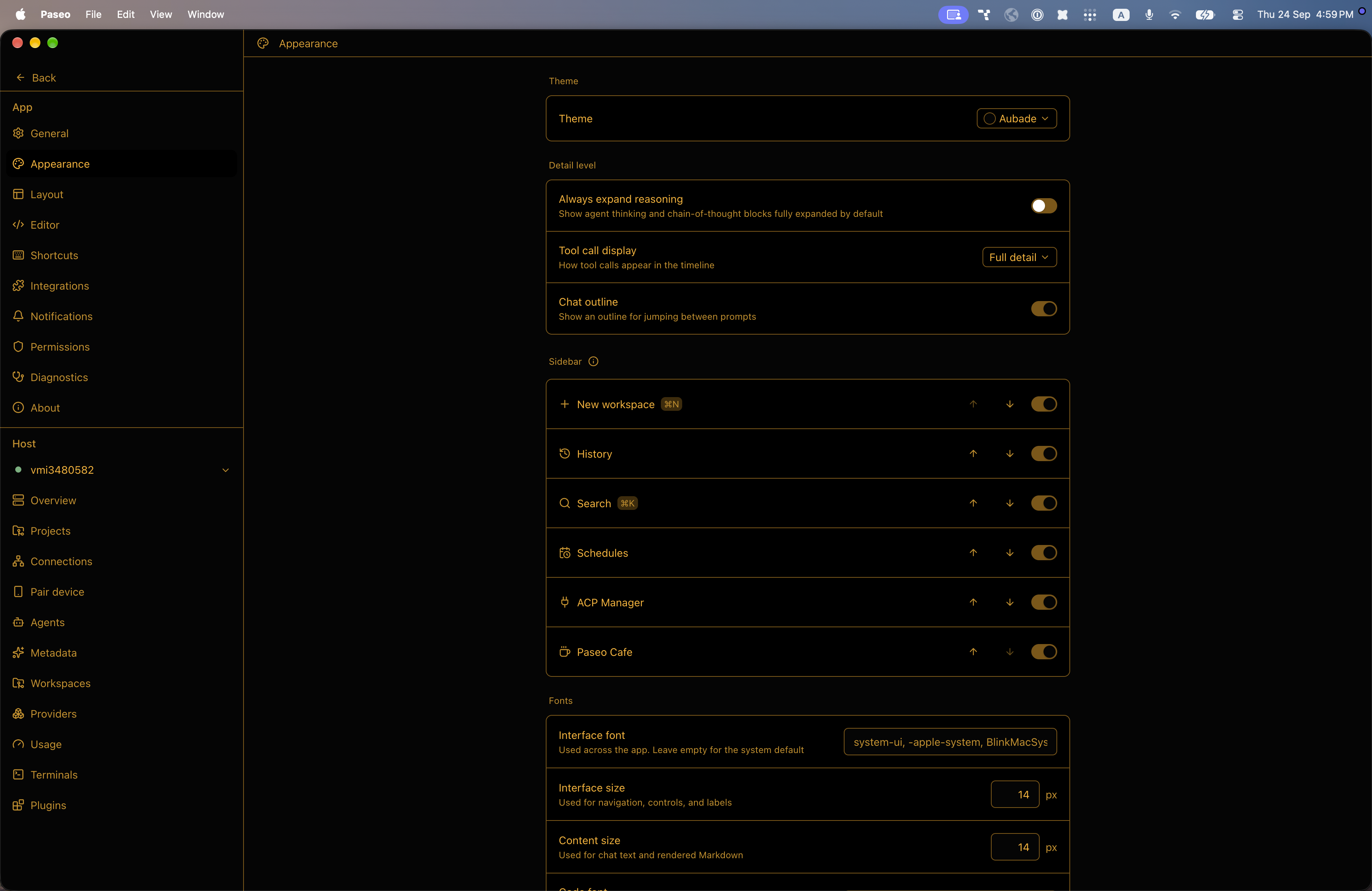The image size is (1372, 891).
Task: Move History row up with arrow
Action: pyautogui.click(x=973, y=454)
